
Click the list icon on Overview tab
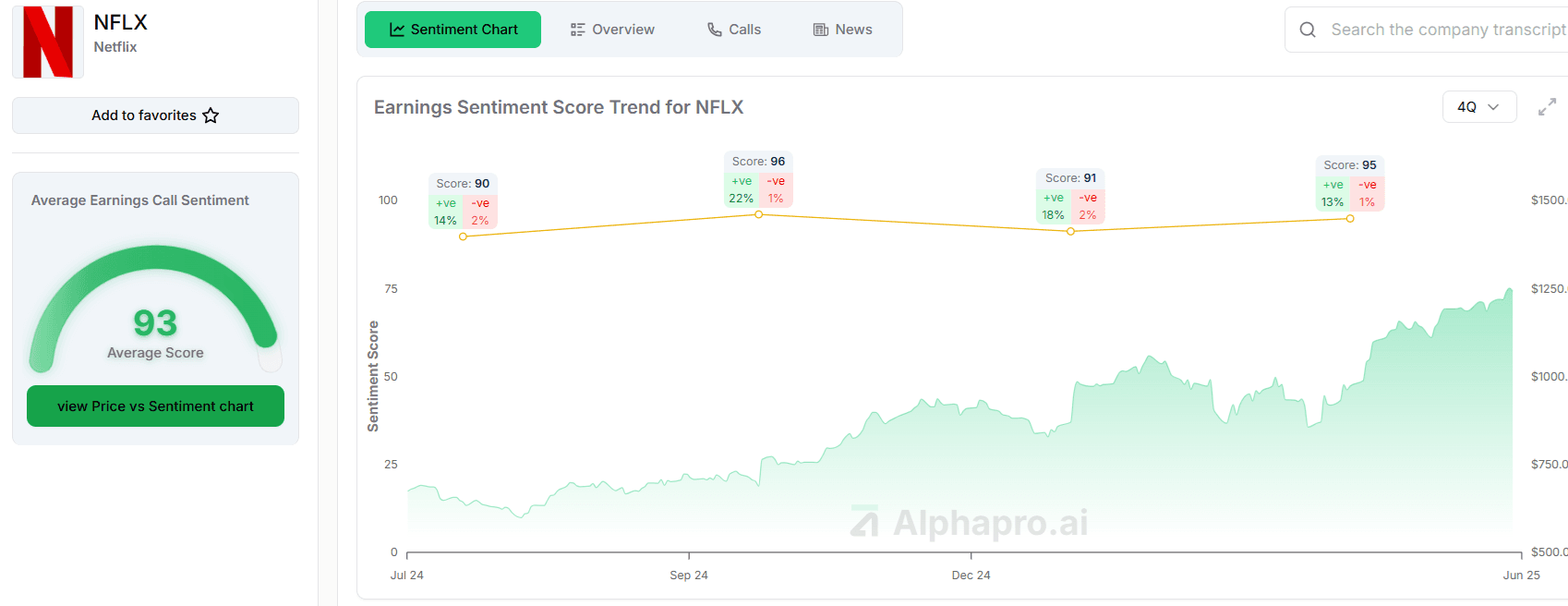click(x=578, y=30)
